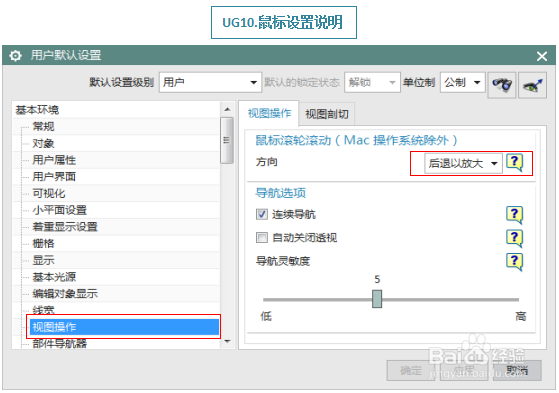This screenshot has width=559, height=393.
Task: Select 显示 in the tree
Action: [43, 260]
